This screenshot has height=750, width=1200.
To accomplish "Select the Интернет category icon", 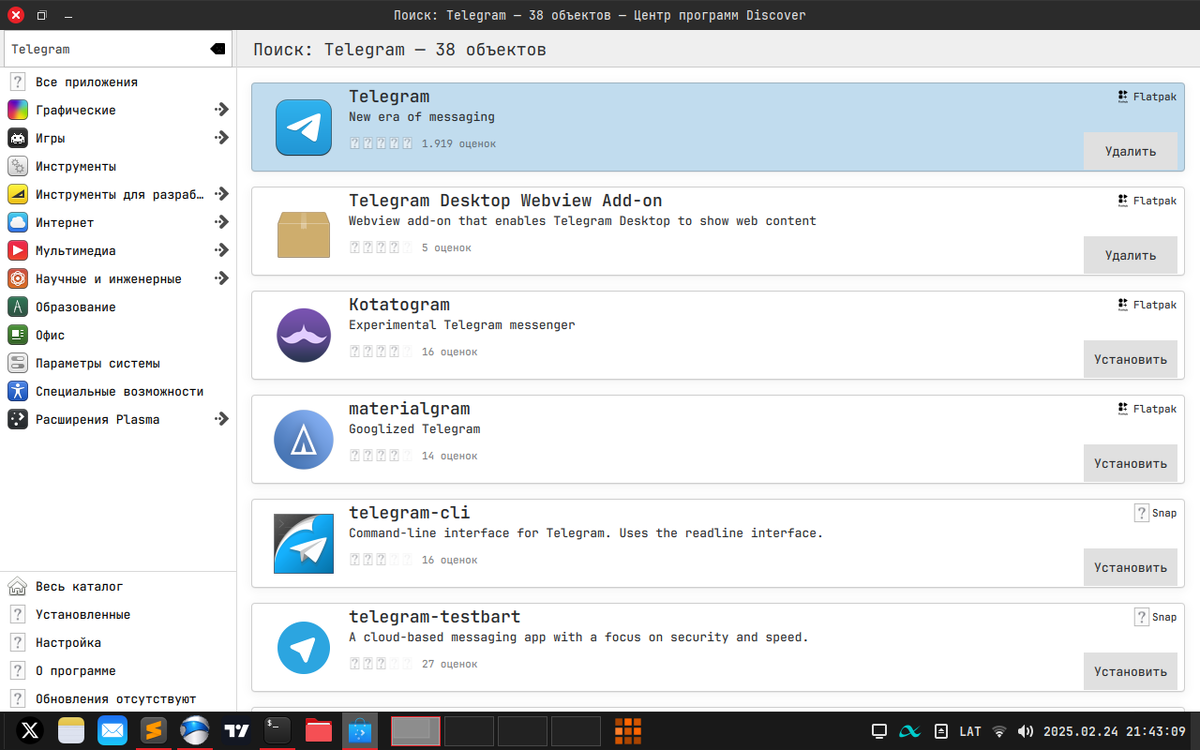I will coord(18,222).
